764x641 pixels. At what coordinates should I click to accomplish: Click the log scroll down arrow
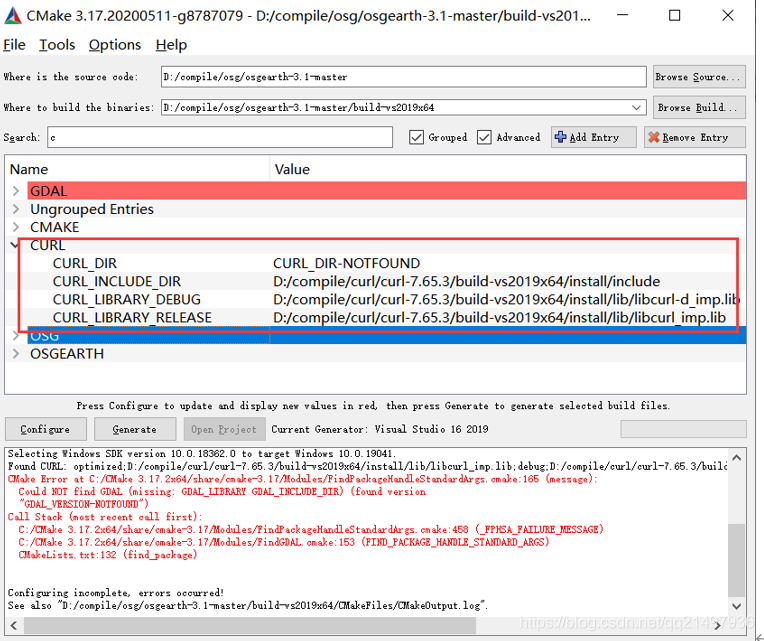[x=736, y=606]
